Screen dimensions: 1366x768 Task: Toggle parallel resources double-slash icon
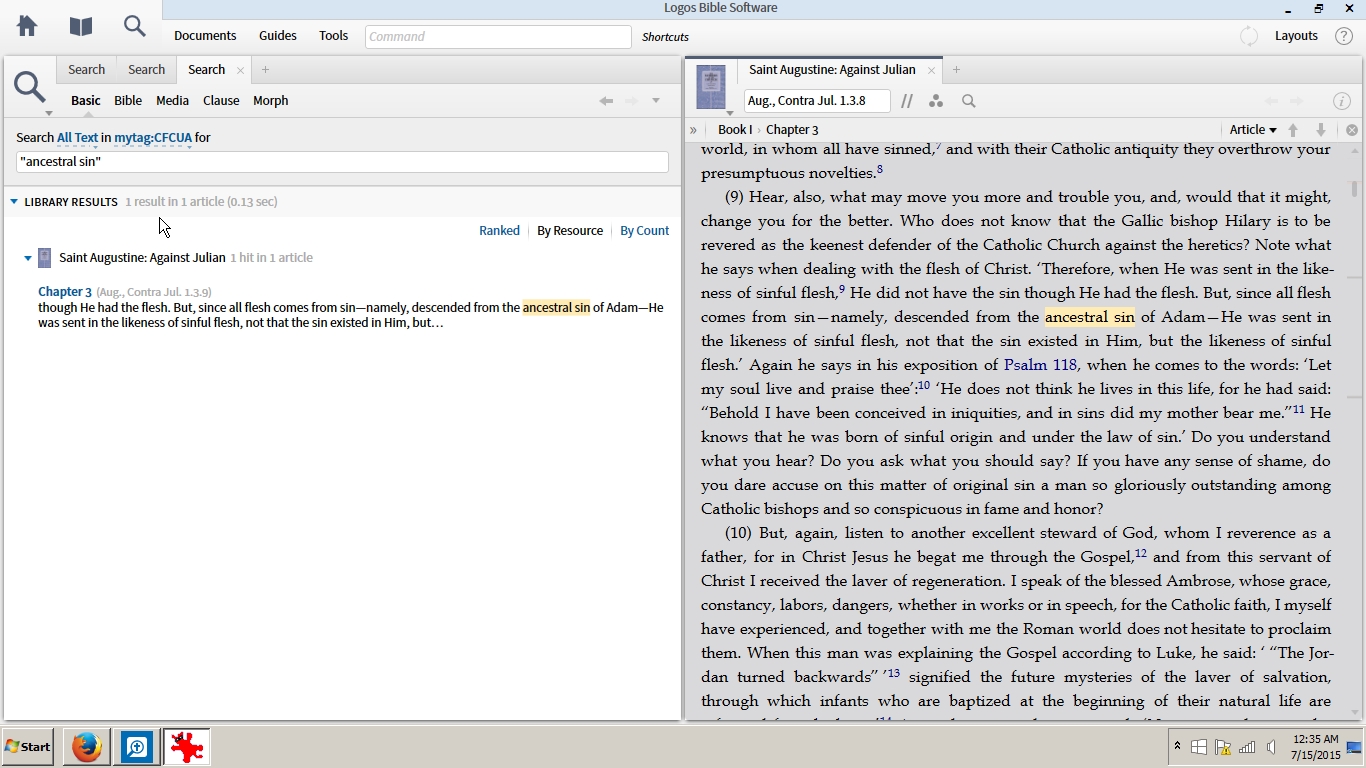pos(907,101)
